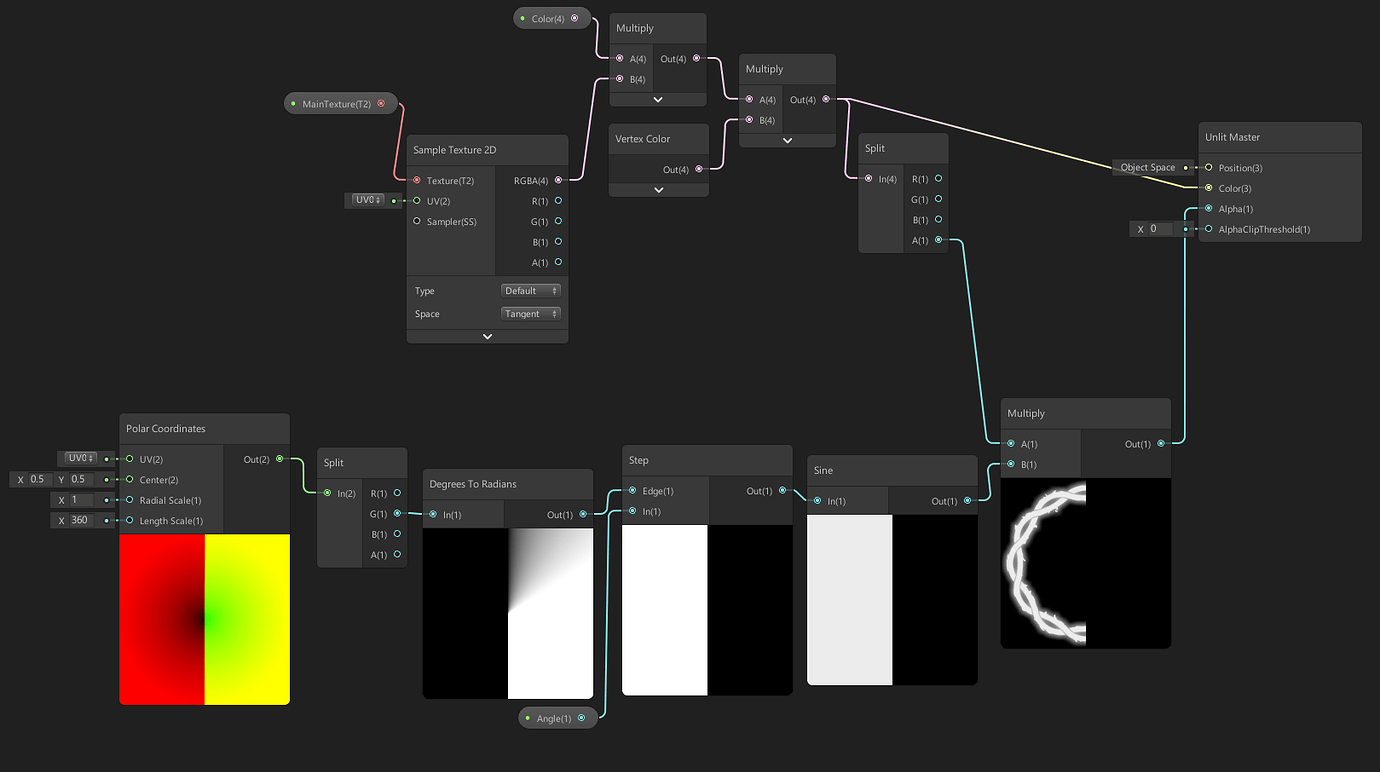Viewport: 1380px width, 772px height.
Task: Click the AlphaClipThreshold X value field
Action: (1163, 229)
